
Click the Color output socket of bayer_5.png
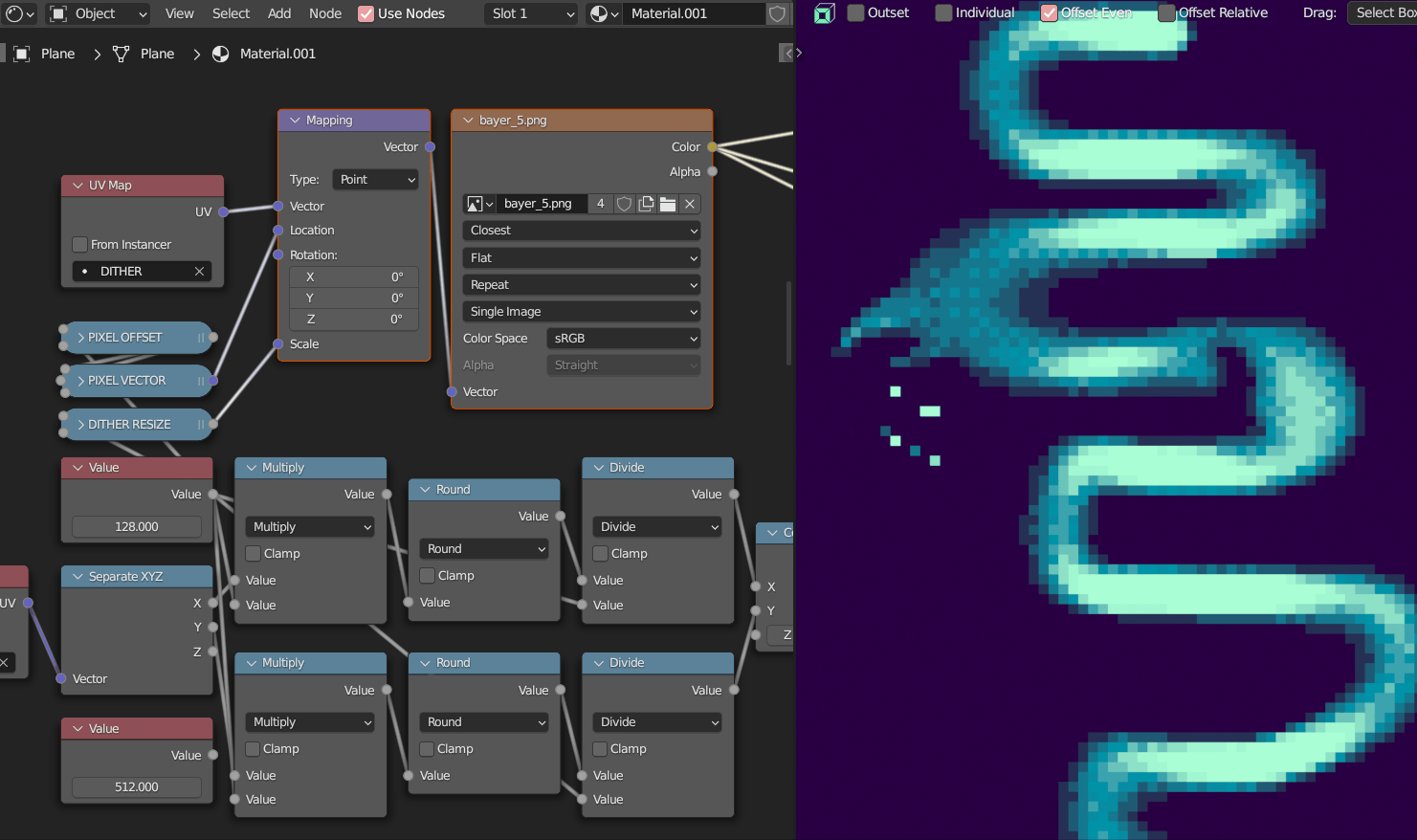coord(712,147)
